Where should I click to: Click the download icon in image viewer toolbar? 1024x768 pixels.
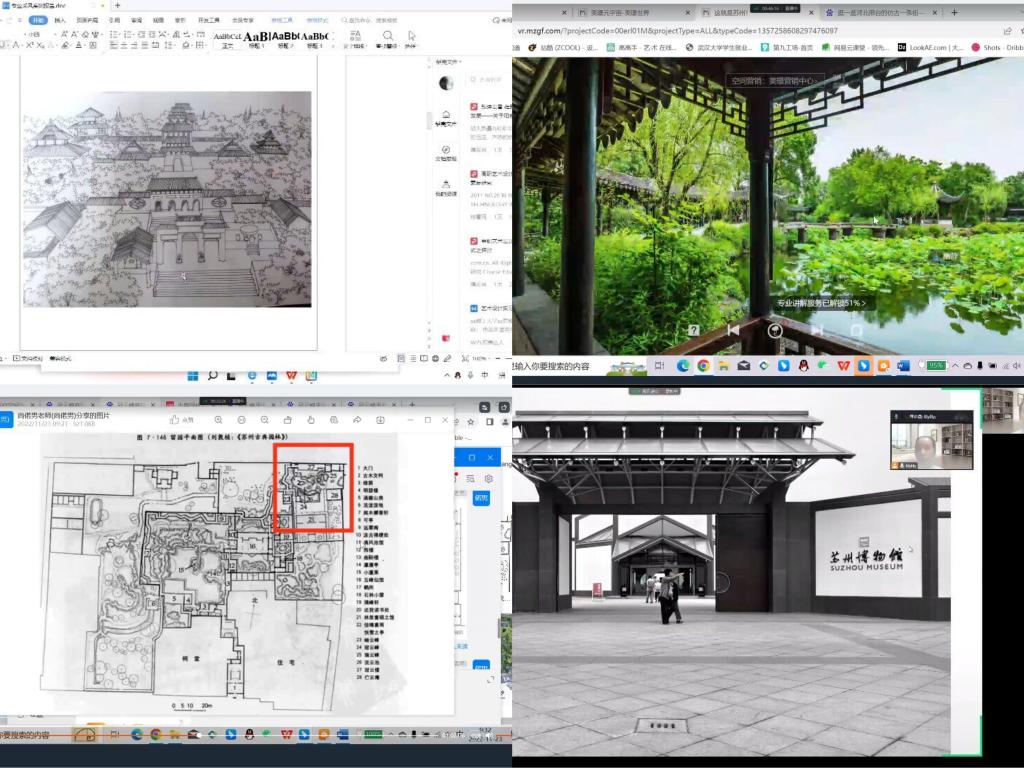[x=380, y=420]
